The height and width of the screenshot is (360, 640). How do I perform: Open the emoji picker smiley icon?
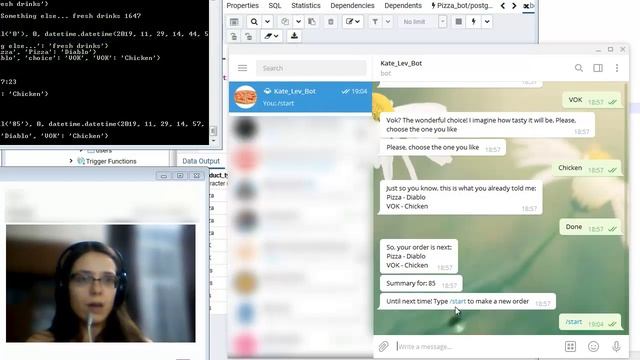(593, 347)
